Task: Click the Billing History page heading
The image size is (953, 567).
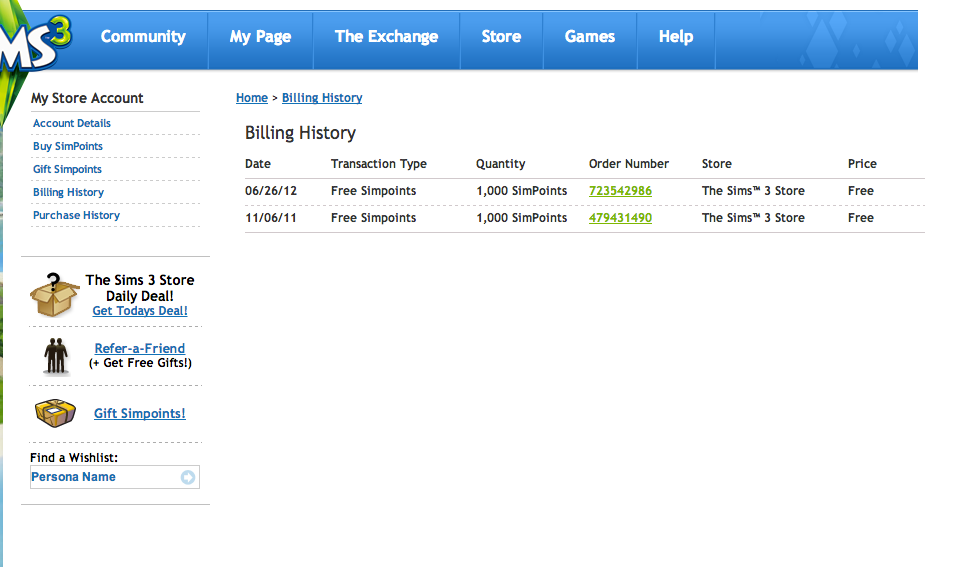Action: [x=300, y=133]
